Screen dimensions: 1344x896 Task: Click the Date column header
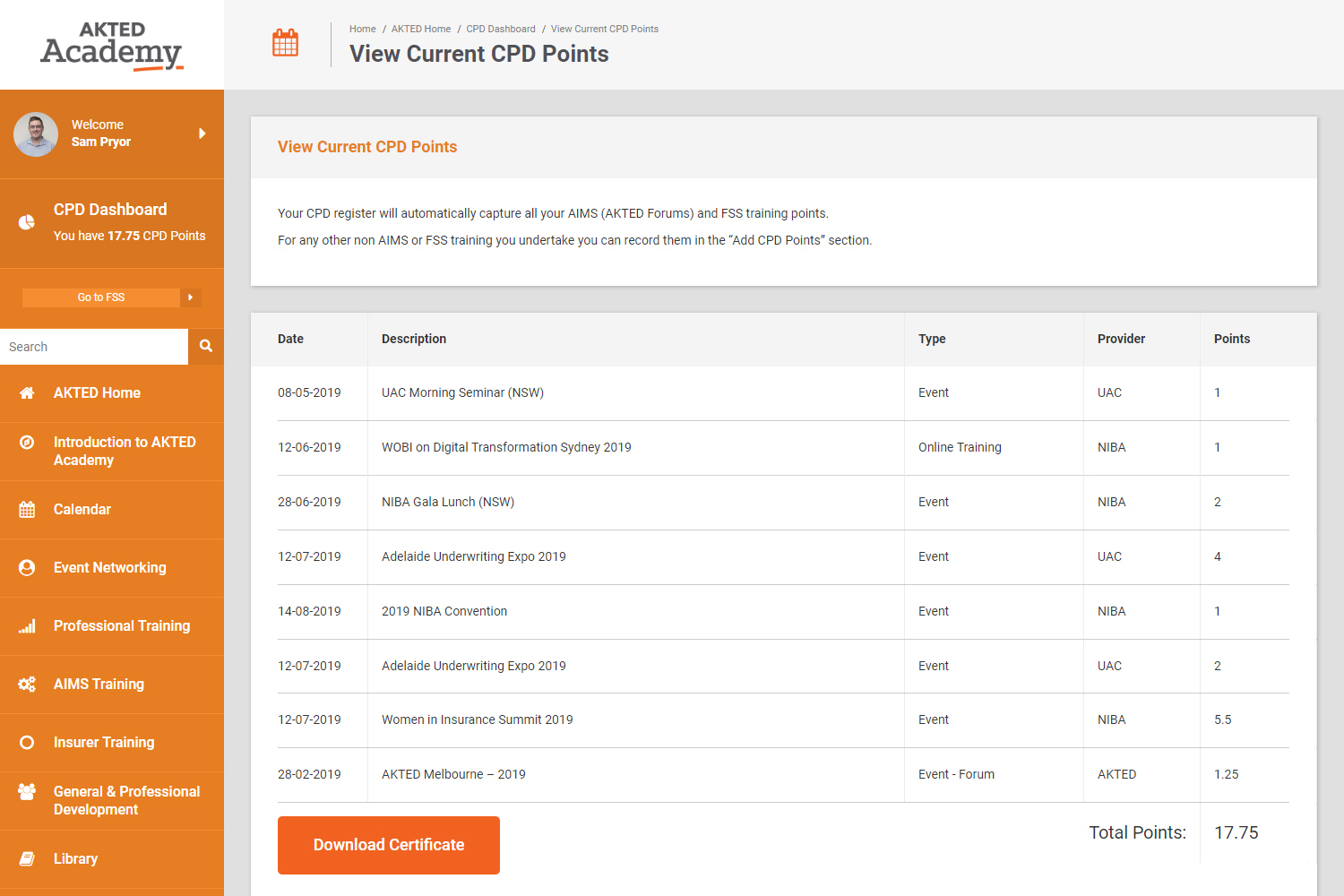tap(290, 339)
